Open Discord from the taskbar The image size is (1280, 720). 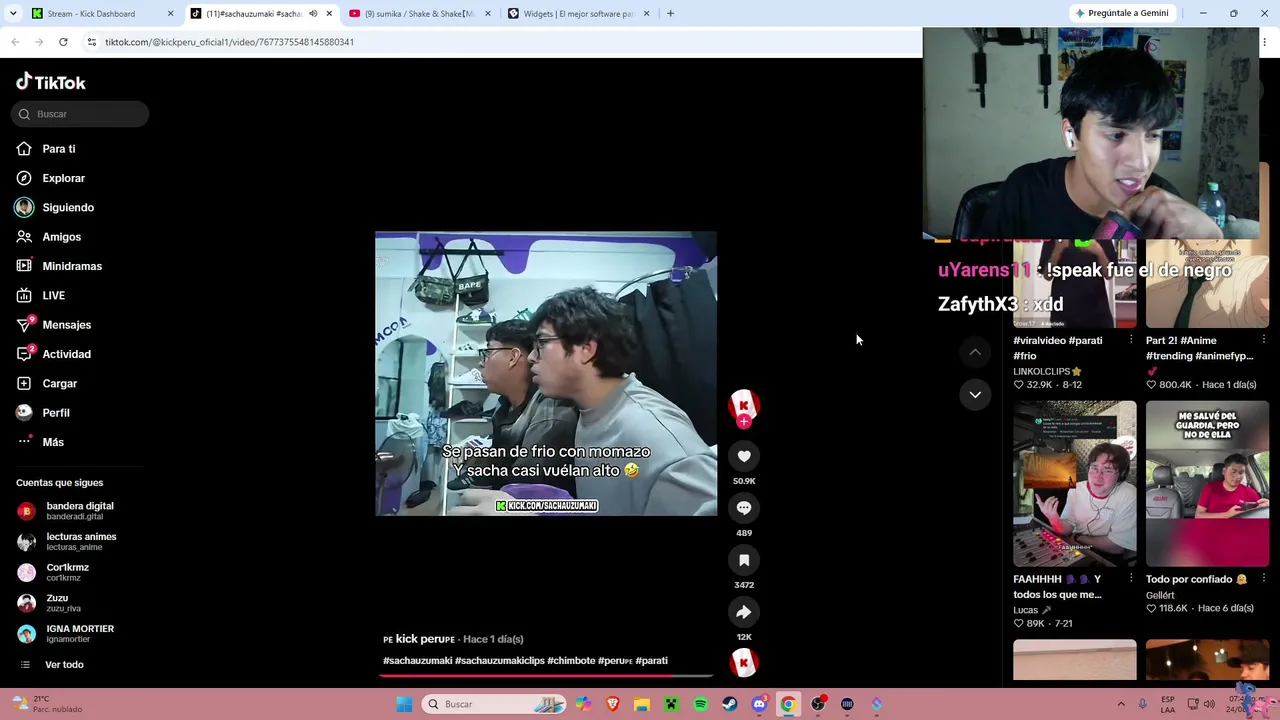pos(759,704)
